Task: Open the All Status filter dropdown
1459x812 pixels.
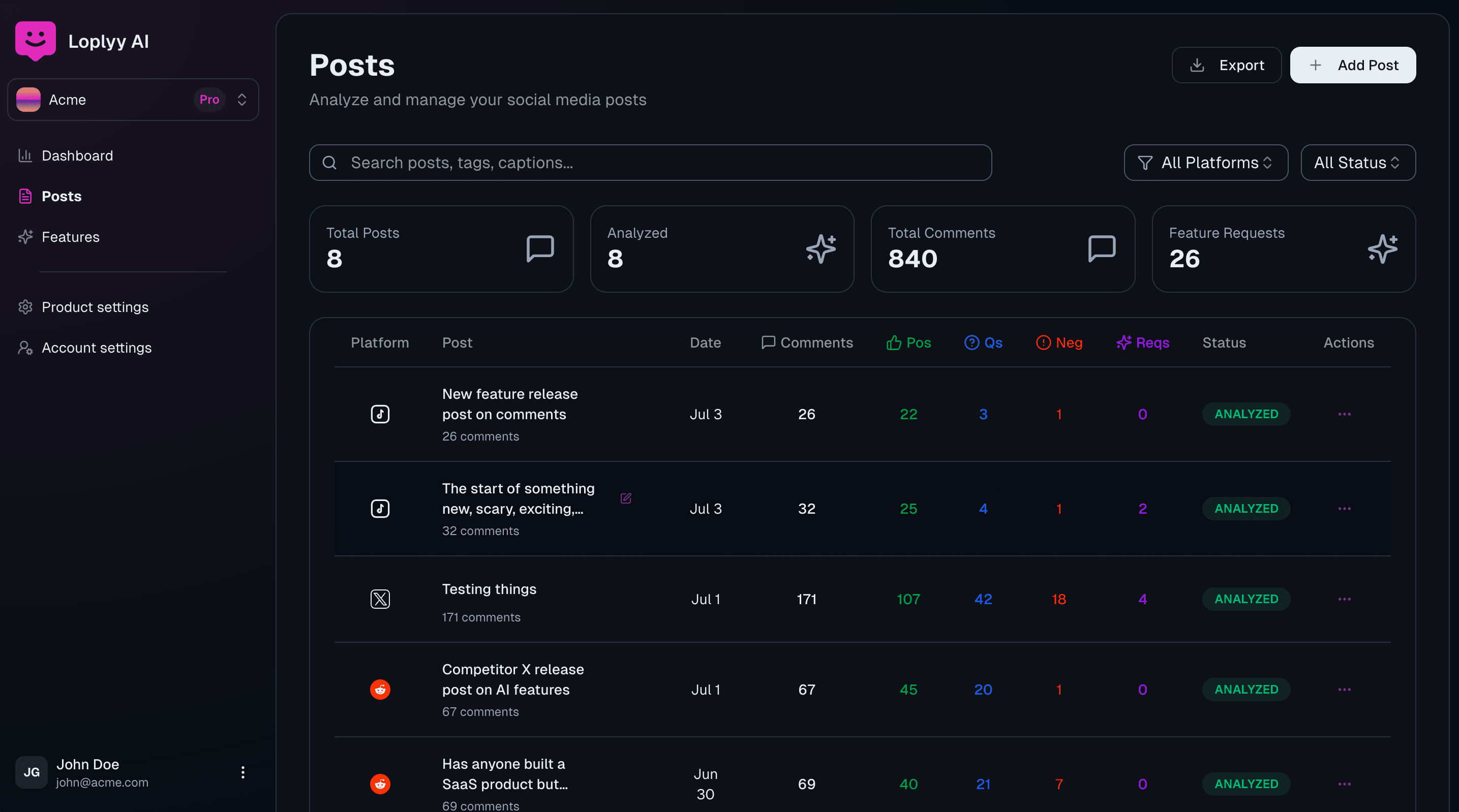Action: tap(1358, 163)
